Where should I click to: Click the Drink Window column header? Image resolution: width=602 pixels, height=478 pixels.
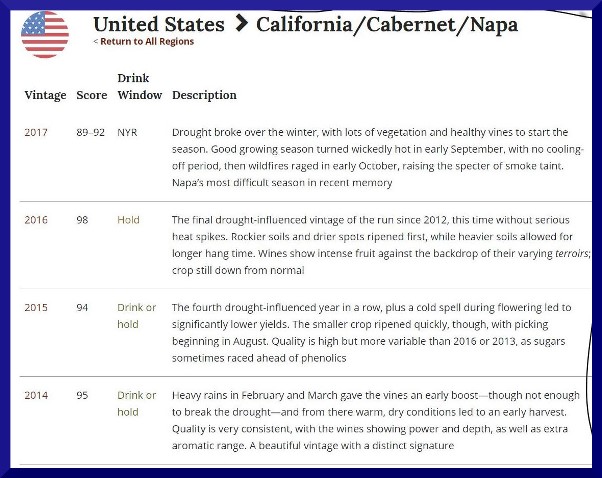(x=139, y=86)
